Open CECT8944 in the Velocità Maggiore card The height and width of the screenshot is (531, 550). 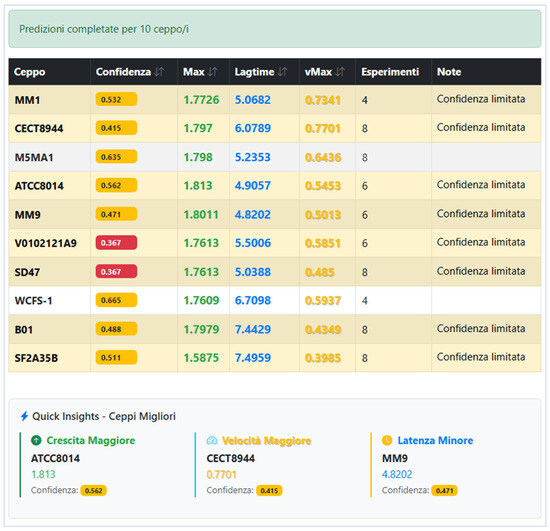230,458
